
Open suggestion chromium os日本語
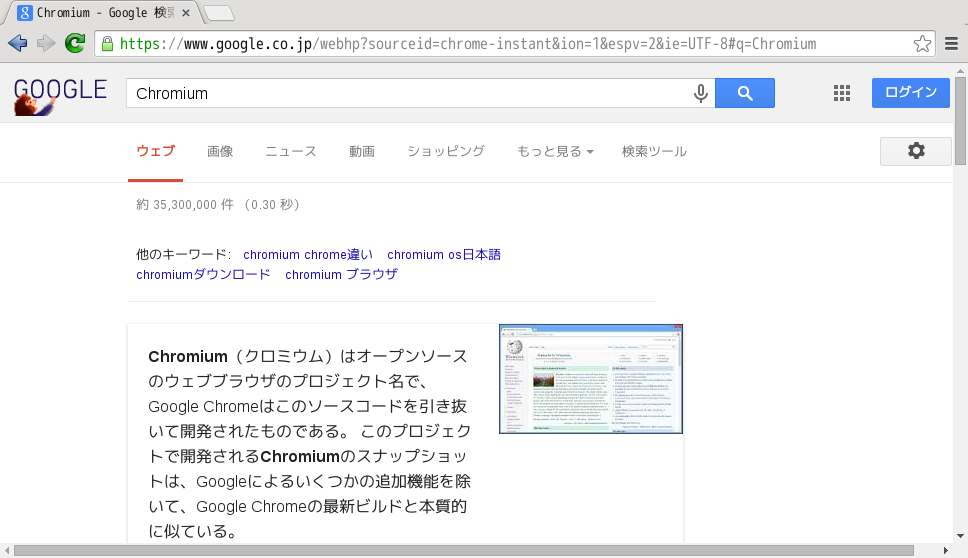click(444, 254)
